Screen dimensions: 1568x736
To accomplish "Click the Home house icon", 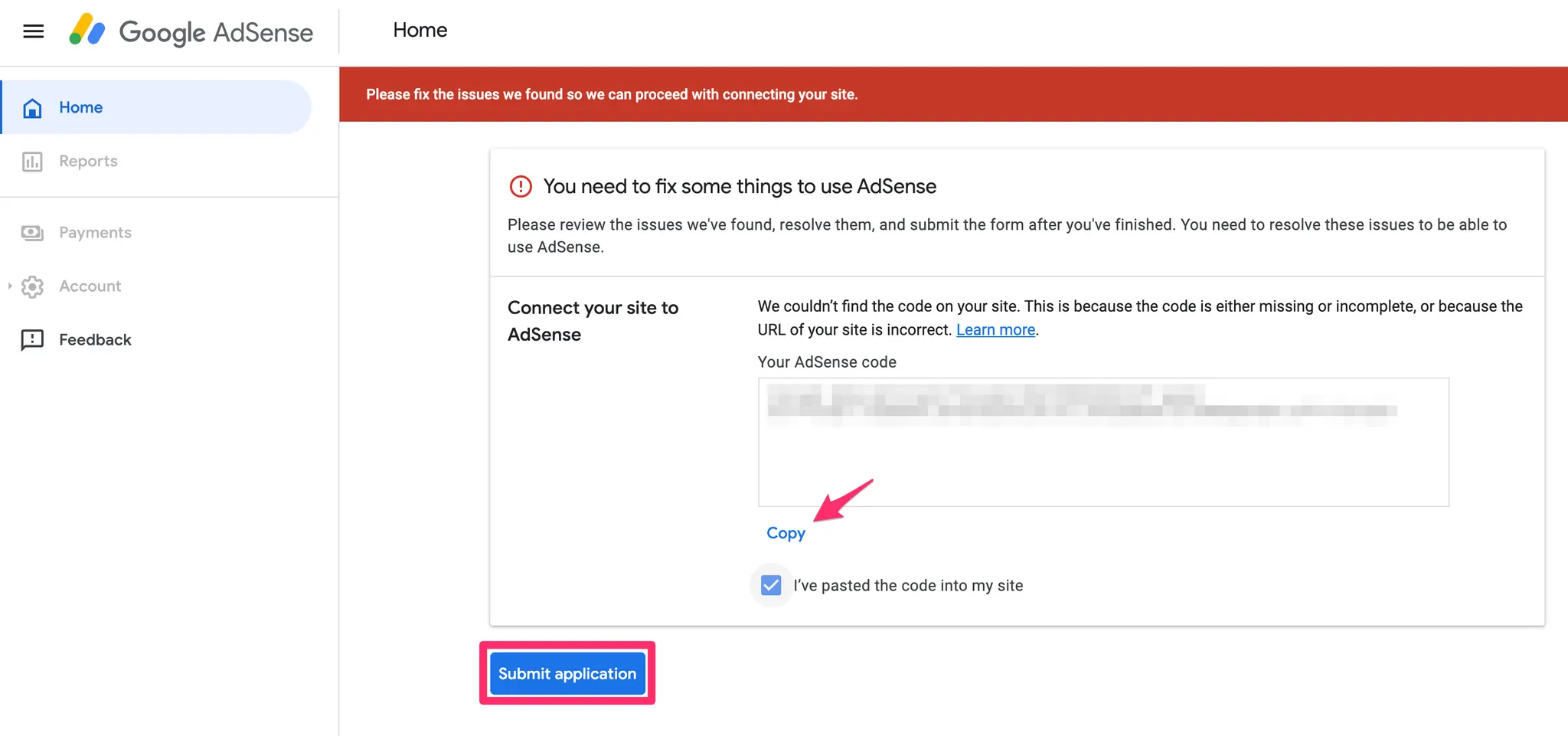I will [32, 108].
